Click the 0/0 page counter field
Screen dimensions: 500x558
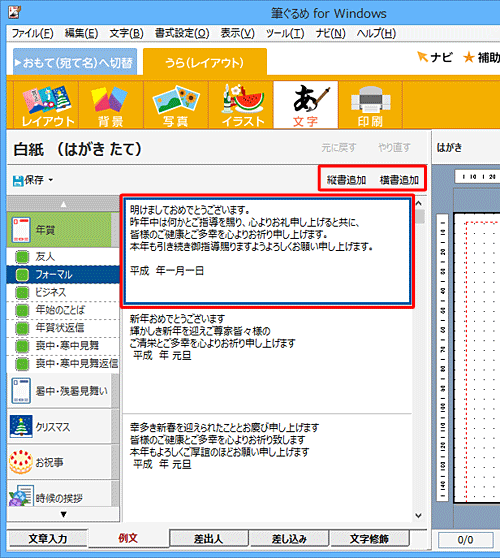point(465,540)
